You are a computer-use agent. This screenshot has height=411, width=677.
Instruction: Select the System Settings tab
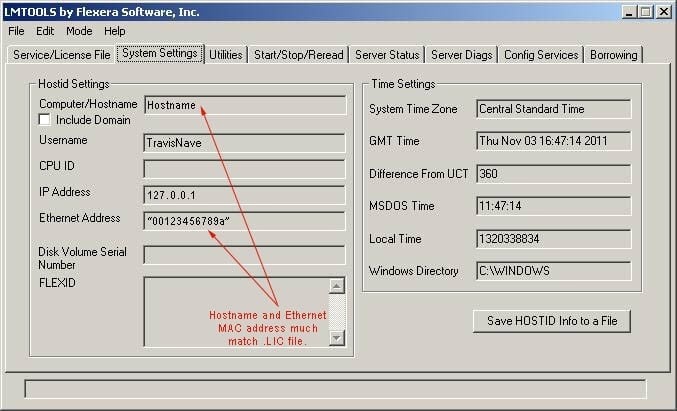click(x=160, y=53)
